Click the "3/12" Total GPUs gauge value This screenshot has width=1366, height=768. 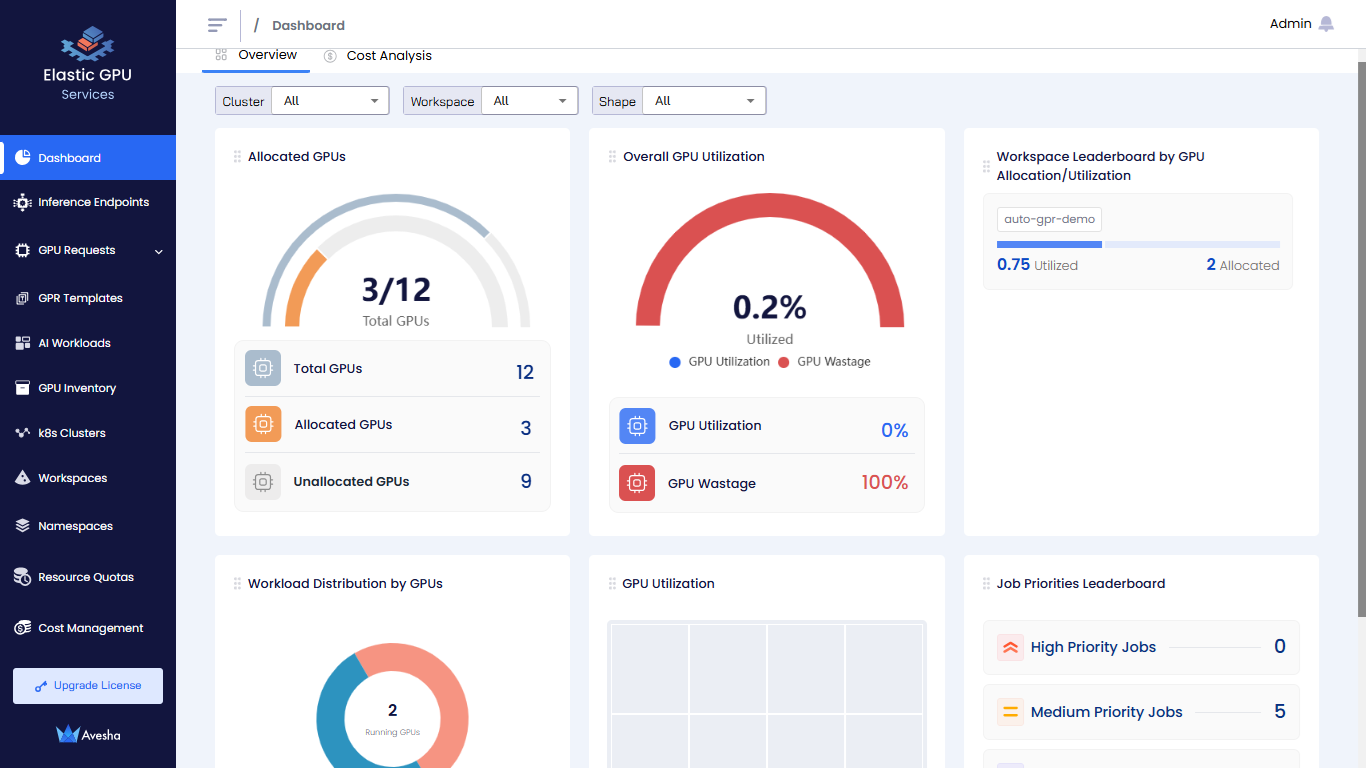tap(396, 290)
